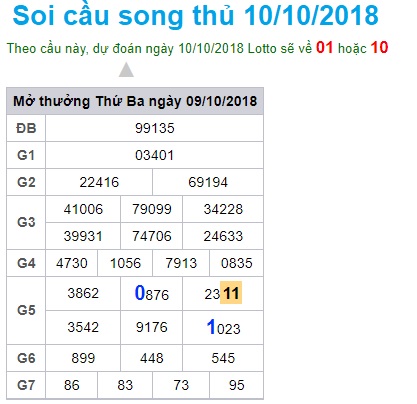The height and width of the screenshot is (404, 417).
Task: Select the G3 number 24633
Action: [x=223, y=236]
